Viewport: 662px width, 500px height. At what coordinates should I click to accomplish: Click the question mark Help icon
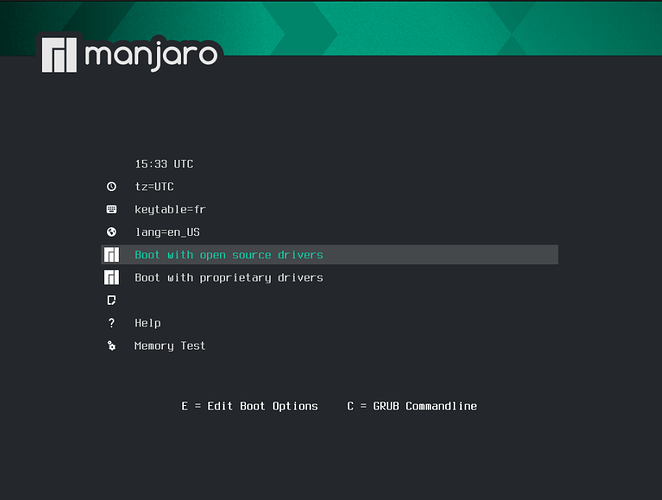coord(111,323)
